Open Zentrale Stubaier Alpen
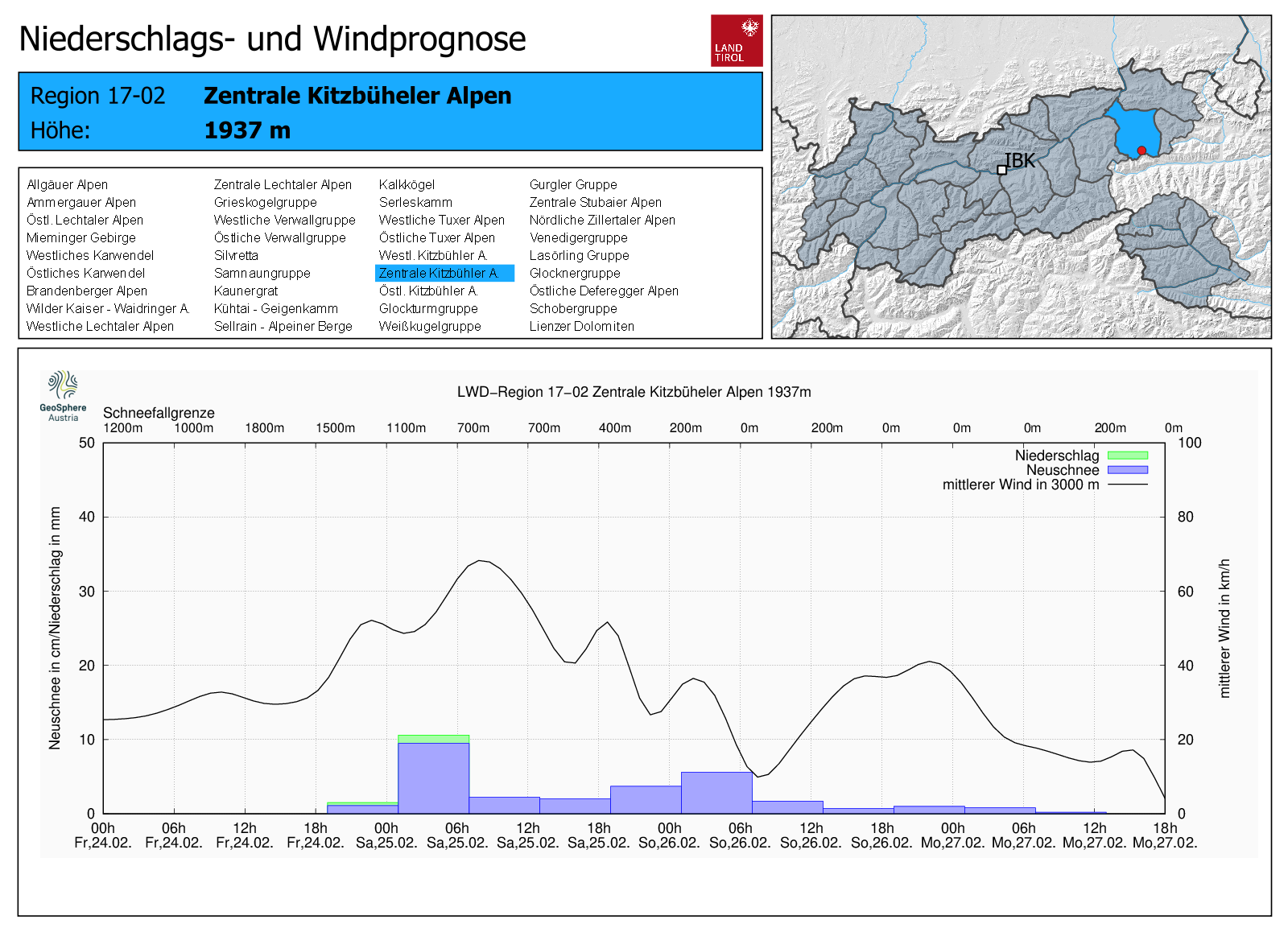 tap(595, 203)
